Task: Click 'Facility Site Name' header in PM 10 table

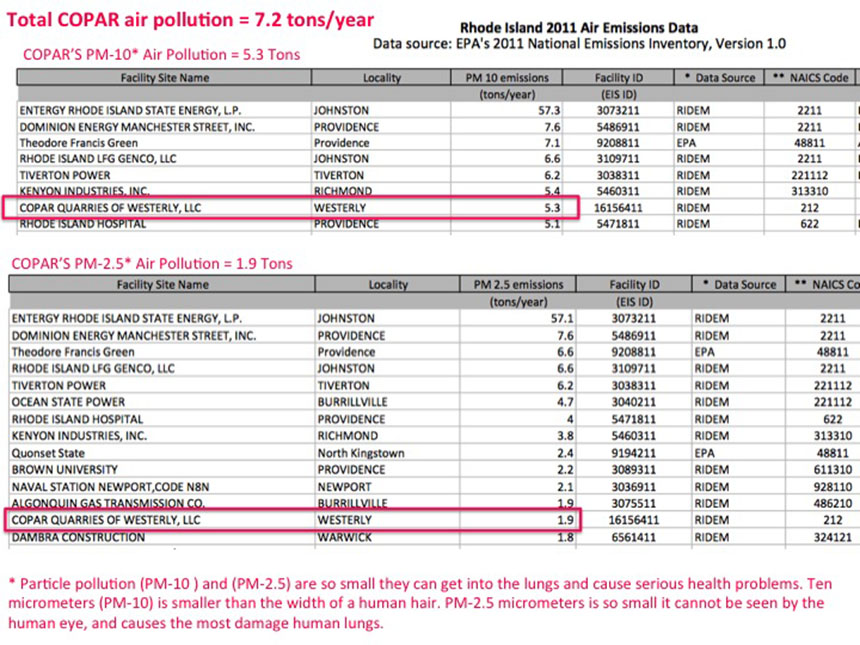Action: [x=165, y=77]
